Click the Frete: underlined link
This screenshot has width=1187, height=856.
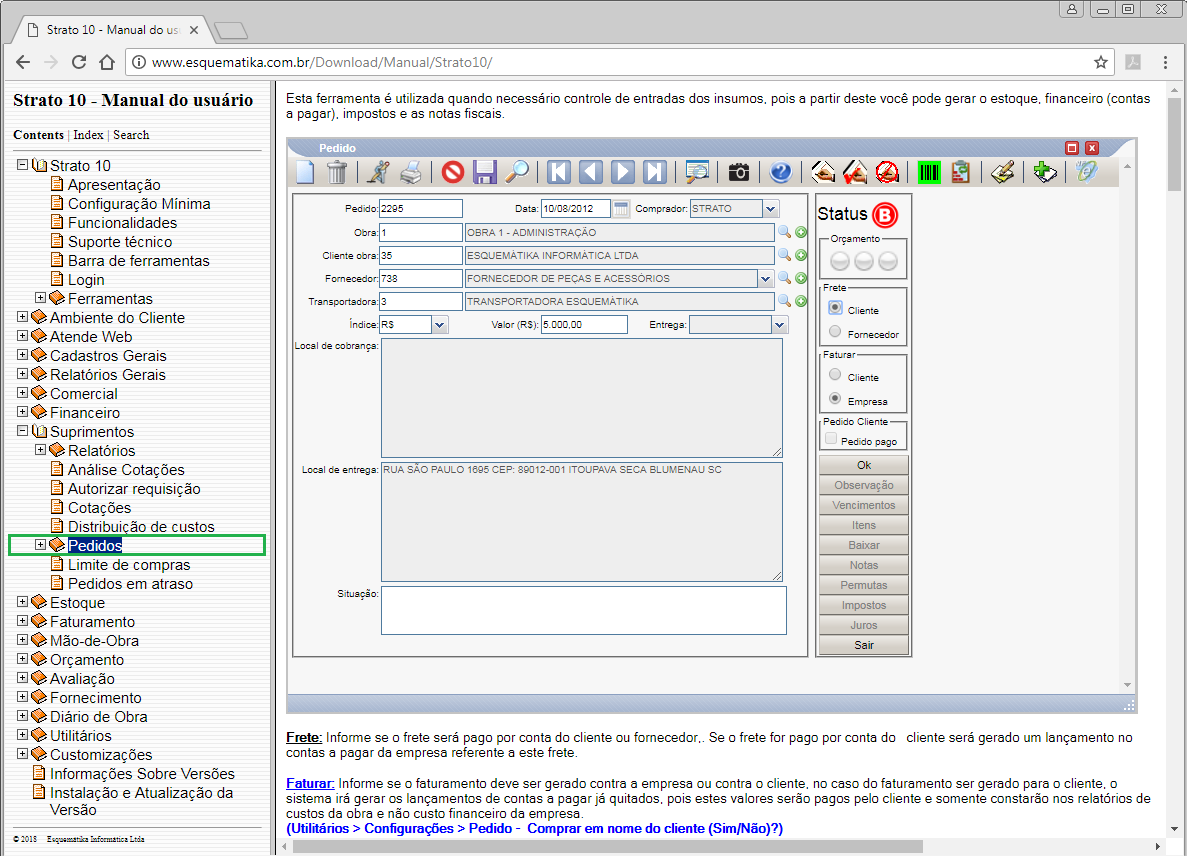[x=304, y=737]
